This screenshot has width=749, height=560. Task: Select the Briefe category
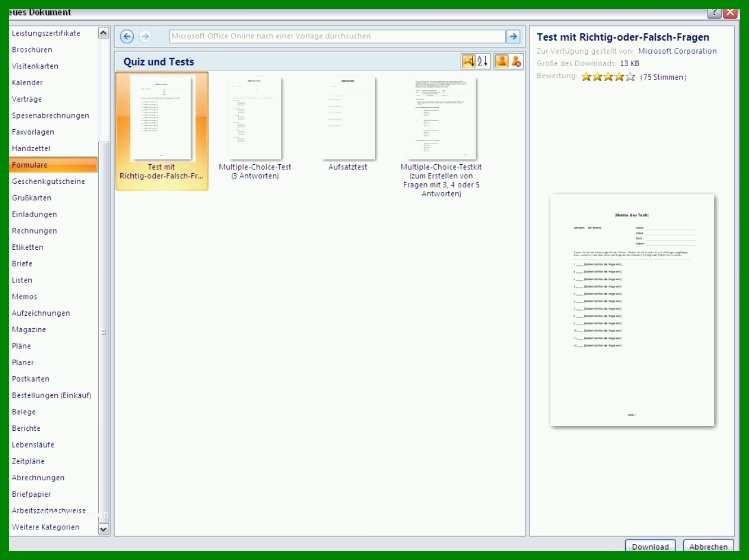[22, 264]
